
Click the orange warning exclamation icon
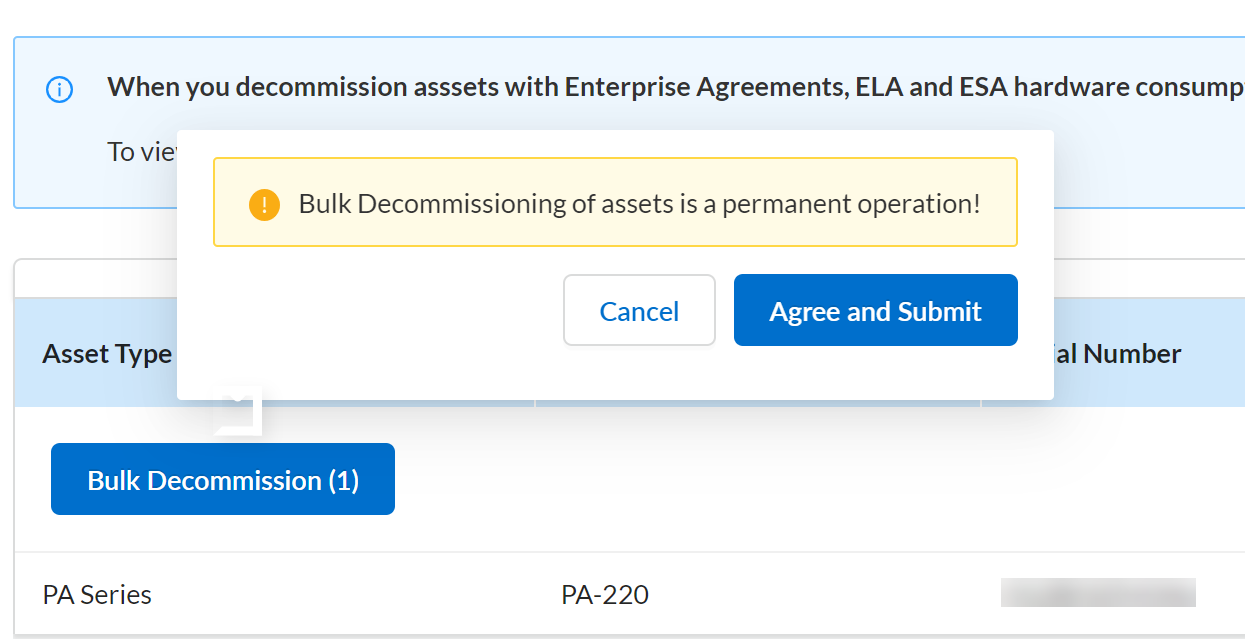(x=264, y=205)
